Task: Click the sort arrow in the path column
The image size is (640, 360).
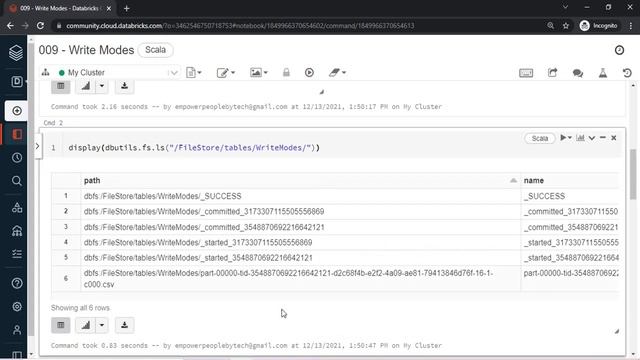Action: point(513,180)
